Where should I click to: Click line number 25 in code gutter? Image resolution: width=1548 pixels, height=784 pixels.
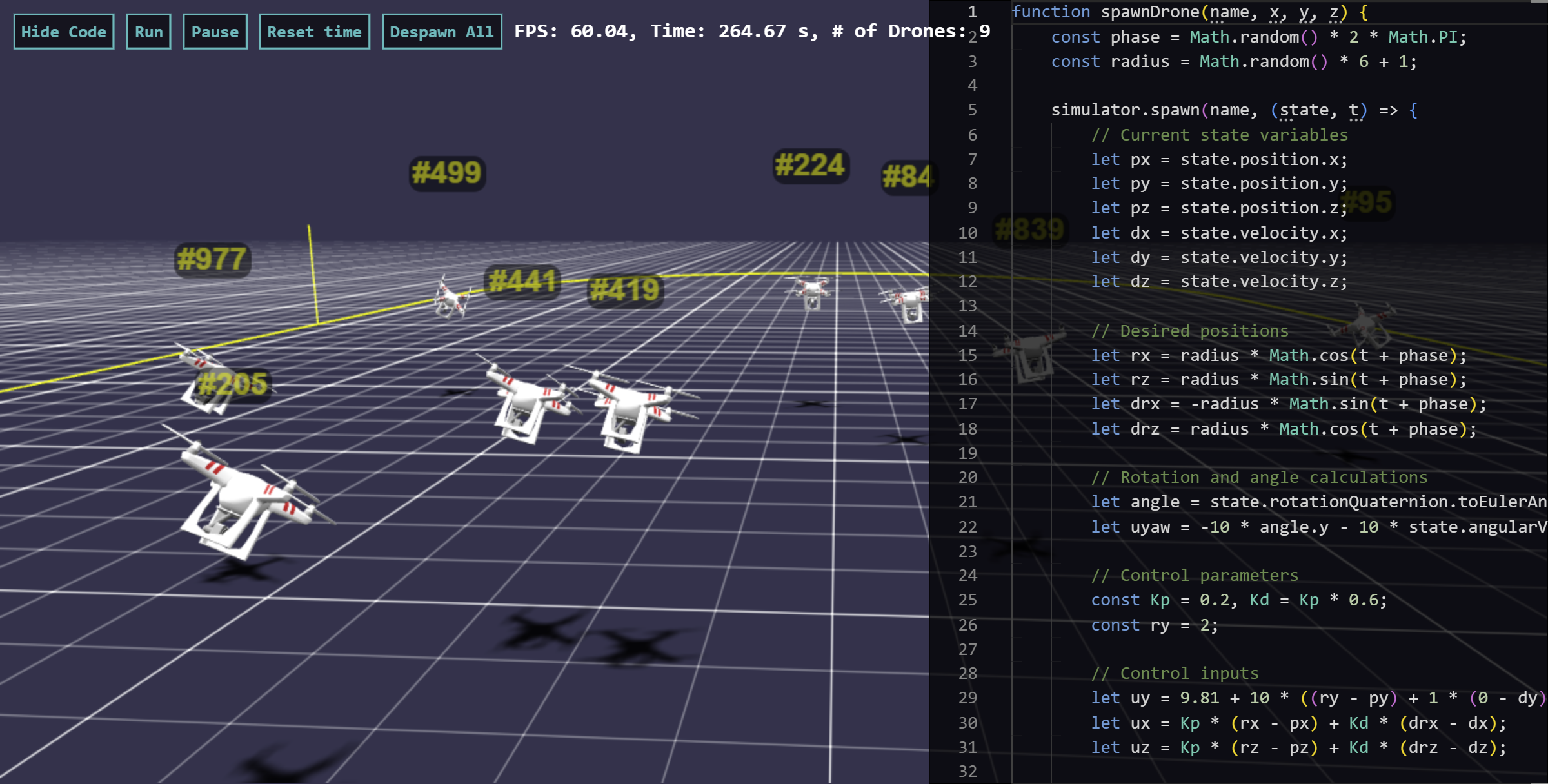[967, 600]
